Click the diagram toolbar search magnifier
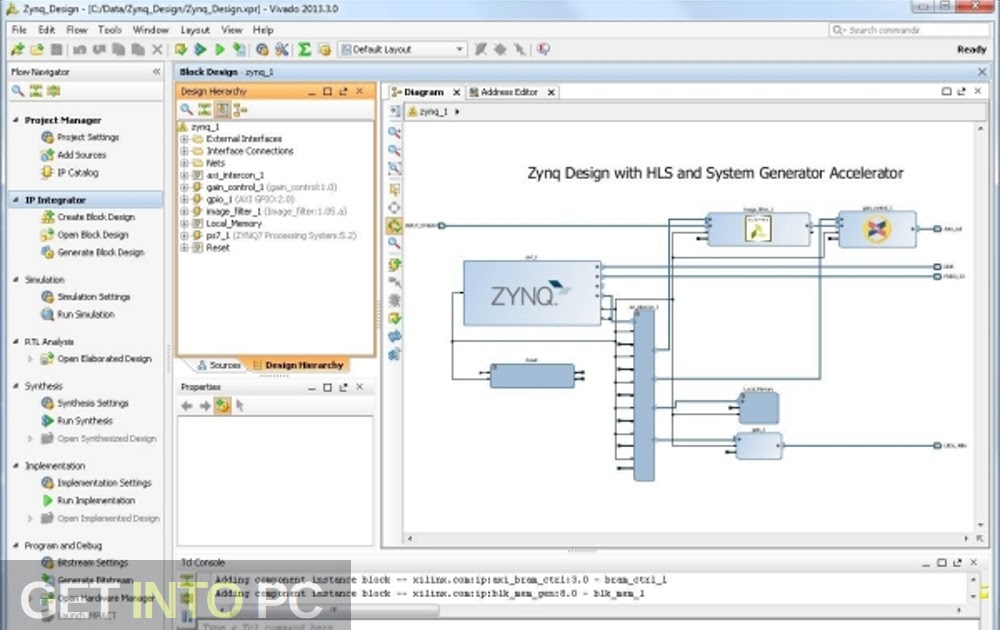 395,243
